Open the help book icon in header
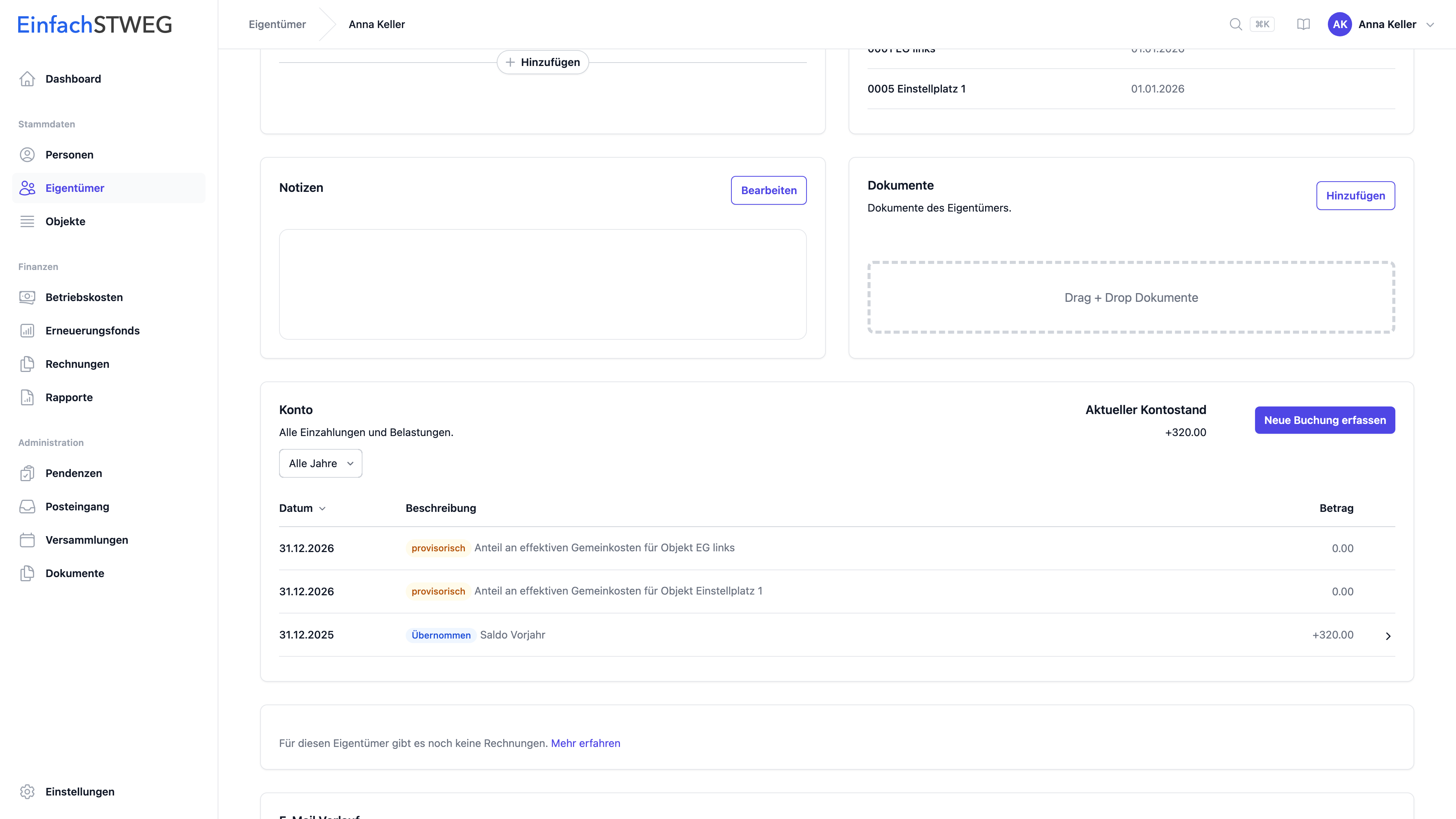Image resolution: width=1456 pixels, height=819 pixels. tap(1304, 24)
